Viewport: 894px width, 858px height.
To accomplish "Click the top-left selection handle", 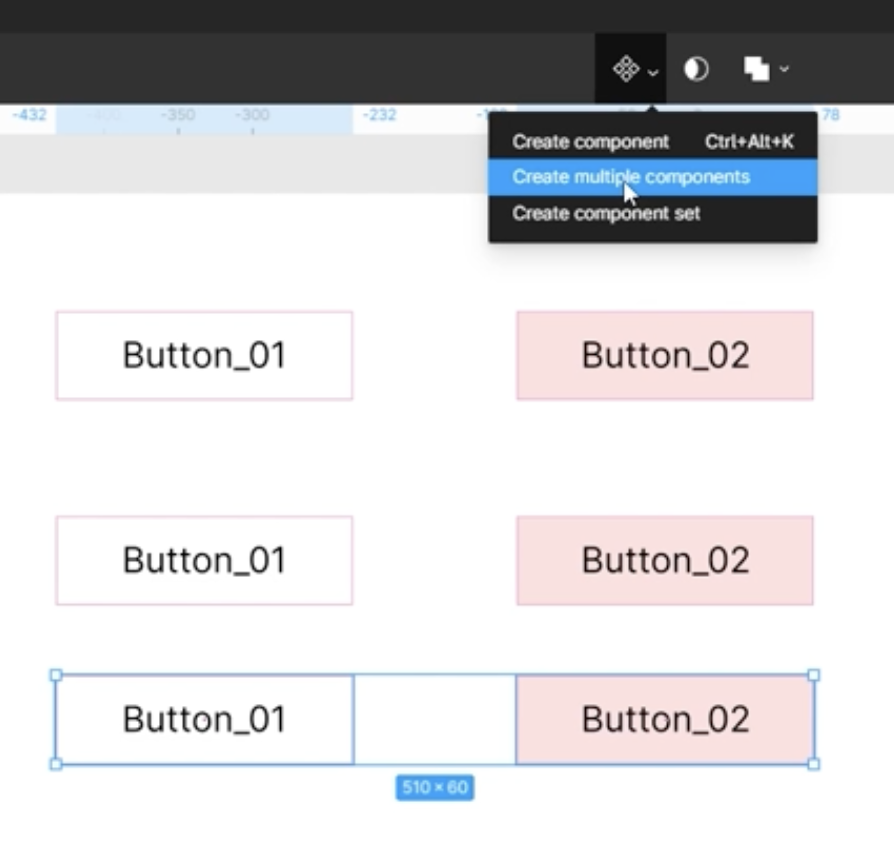I will 56,675.
